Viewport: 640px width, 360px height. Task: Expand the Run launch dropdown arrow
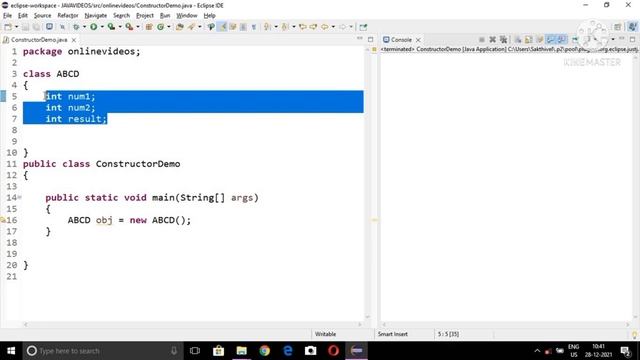pos(102,27)
